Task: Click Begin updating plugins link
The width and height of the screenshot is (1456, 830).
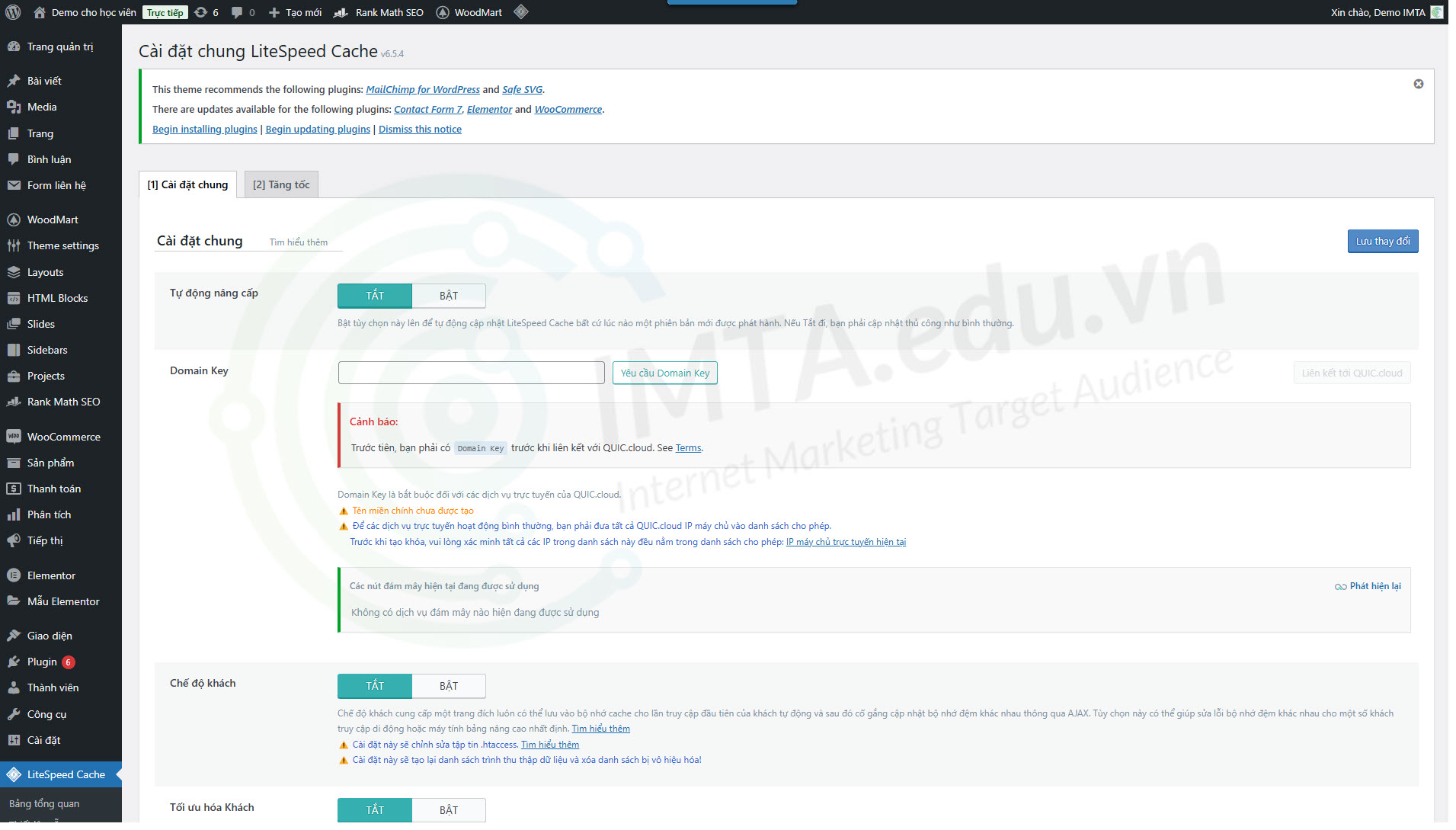Action: pos(318,129)
